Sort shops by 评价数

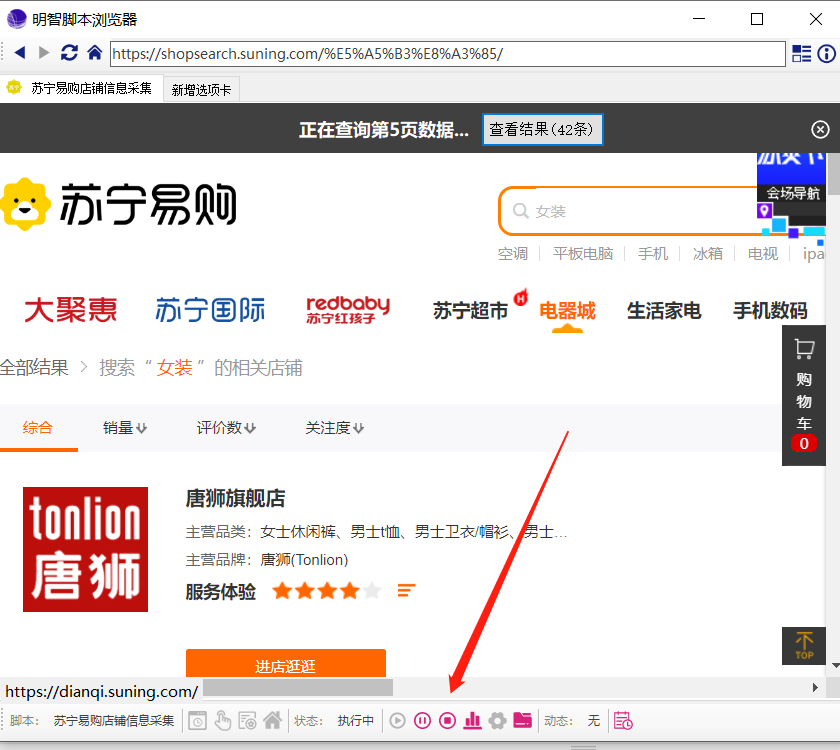226,428
